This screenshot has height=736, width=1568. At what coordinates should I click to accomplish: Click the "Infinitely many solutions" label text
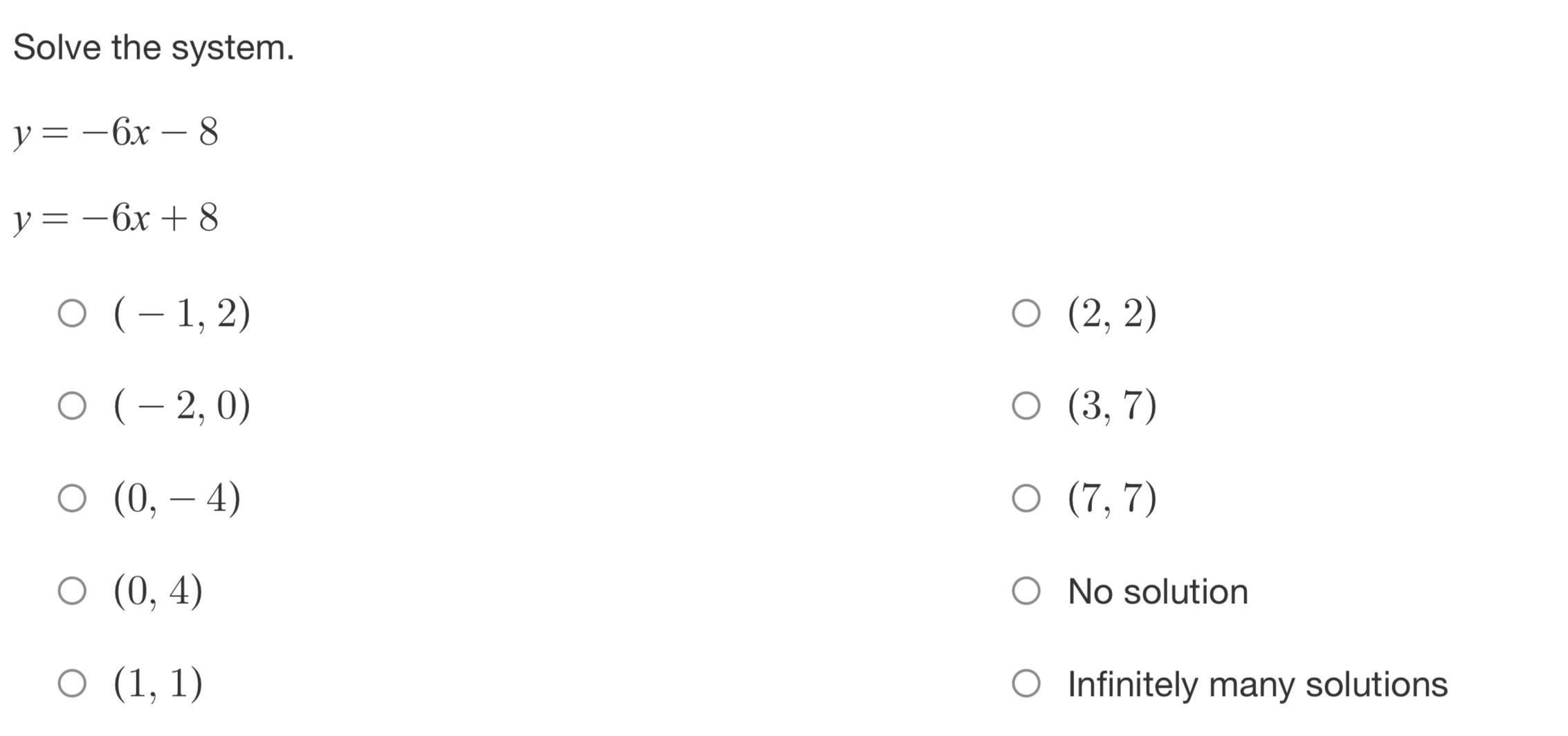click(x=1257, y=684)
